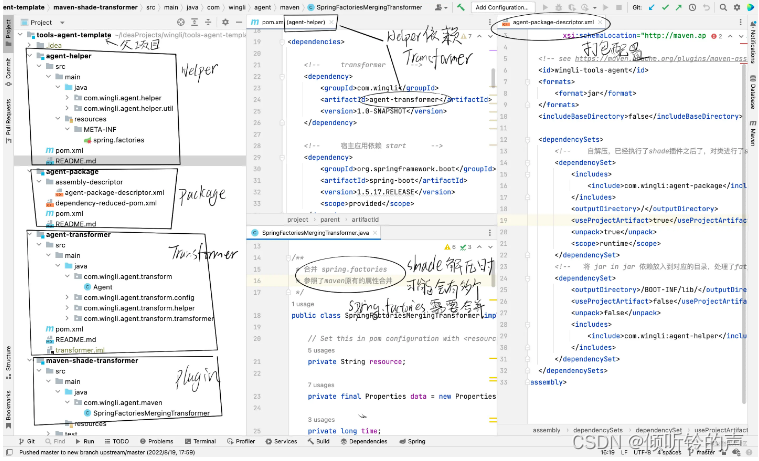759x461 pixels.
Task: Click the Run with Coverage icon
Action: click(x=571, y=7)
